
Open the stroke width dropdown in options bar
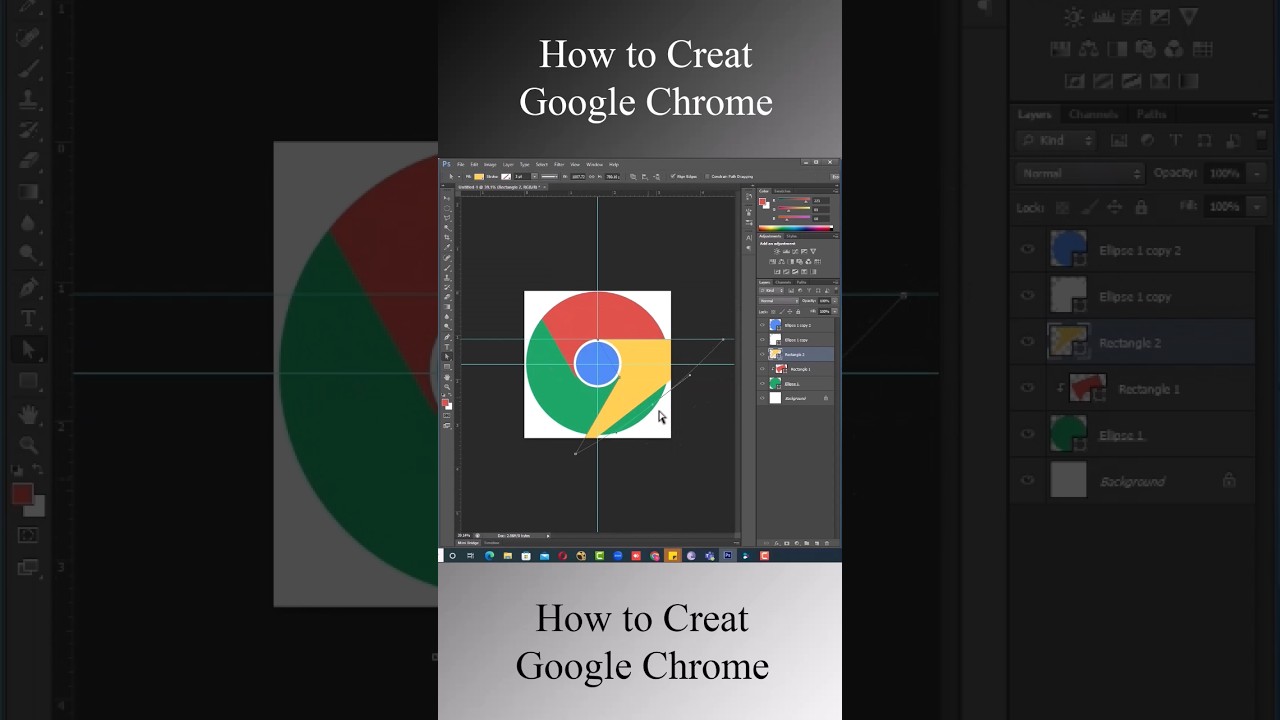tap(535, 177)
